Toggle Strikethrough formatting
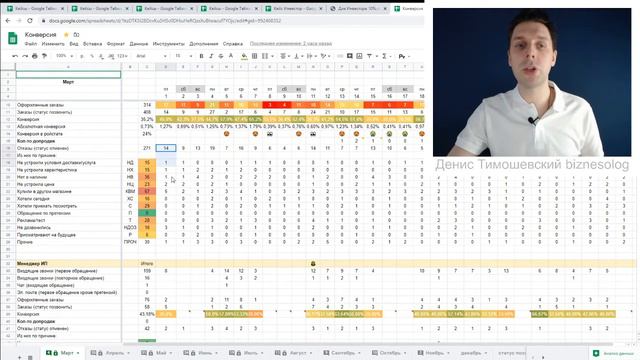This screenshot has width=640, height=360. point(221,56)
